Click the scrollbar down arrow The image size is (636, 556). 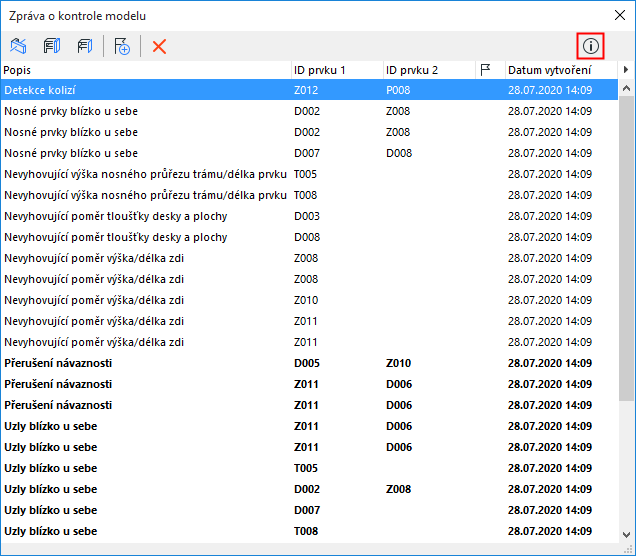pos(627,535)
